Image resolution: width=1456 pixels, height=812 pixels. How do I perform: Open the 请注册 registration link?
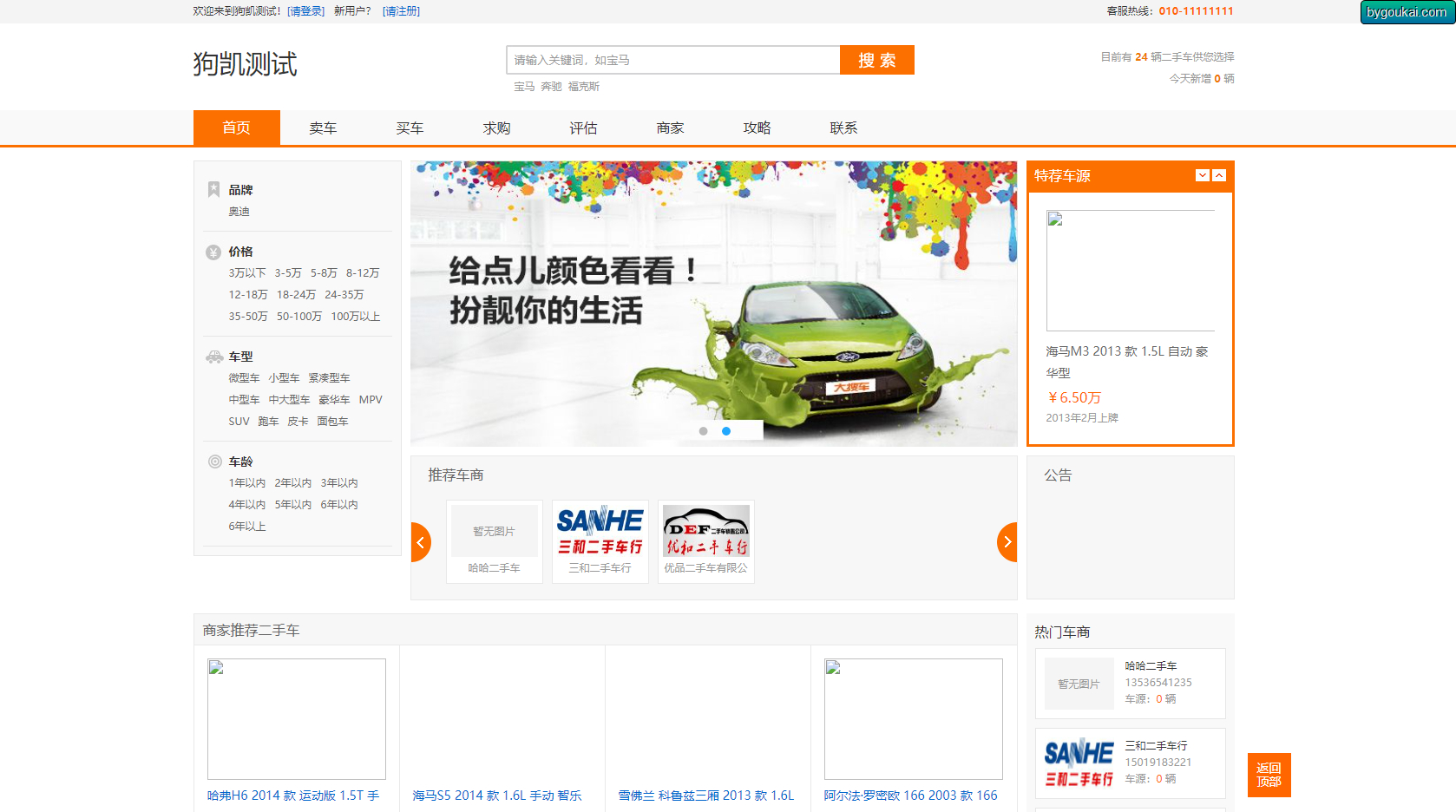tap(401, 11)
